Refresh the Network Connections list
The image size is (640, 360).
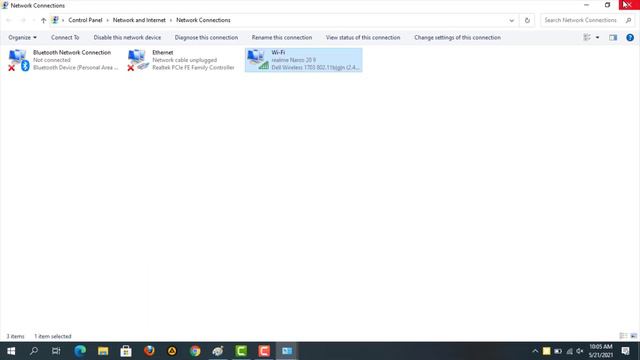click(x=527, y=20)
